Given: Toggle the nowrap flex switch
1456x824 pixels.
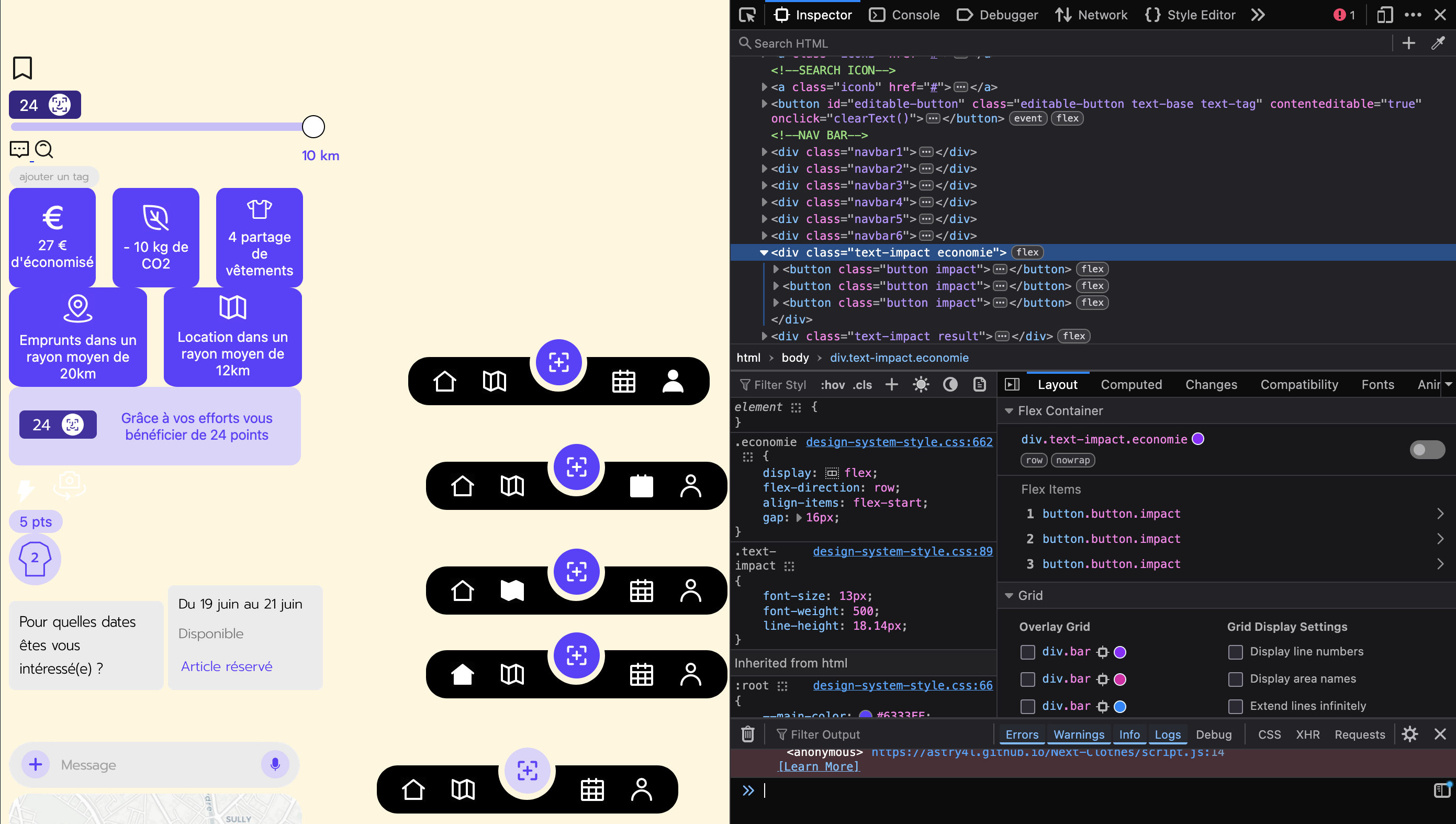Looking at the screenshot, I should [x=1427, y=449].
